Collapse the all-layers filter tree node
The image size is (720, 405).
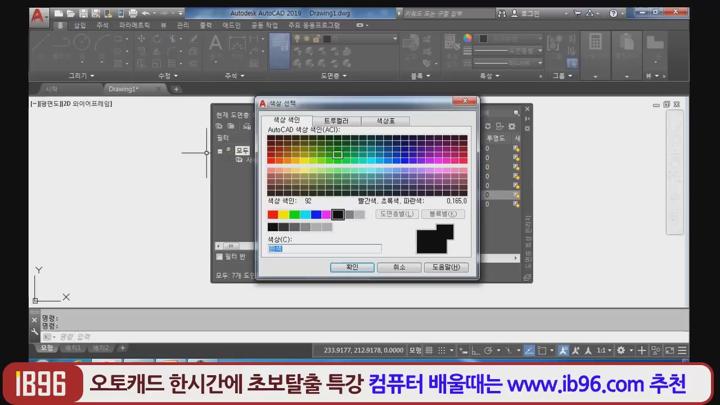click(220, 151)
